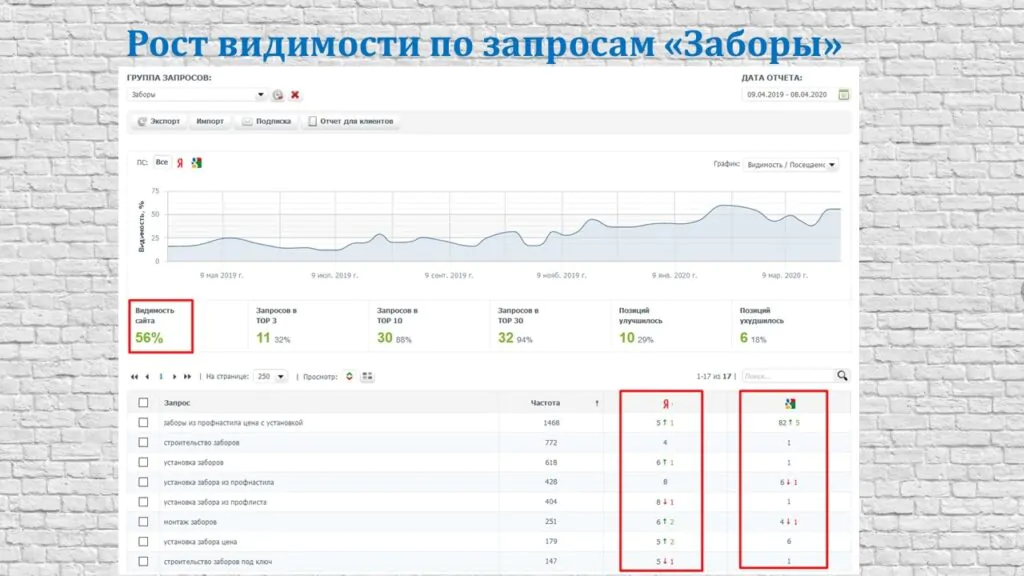
Task: Click the Поиск search input field
Action: [788, 376]
